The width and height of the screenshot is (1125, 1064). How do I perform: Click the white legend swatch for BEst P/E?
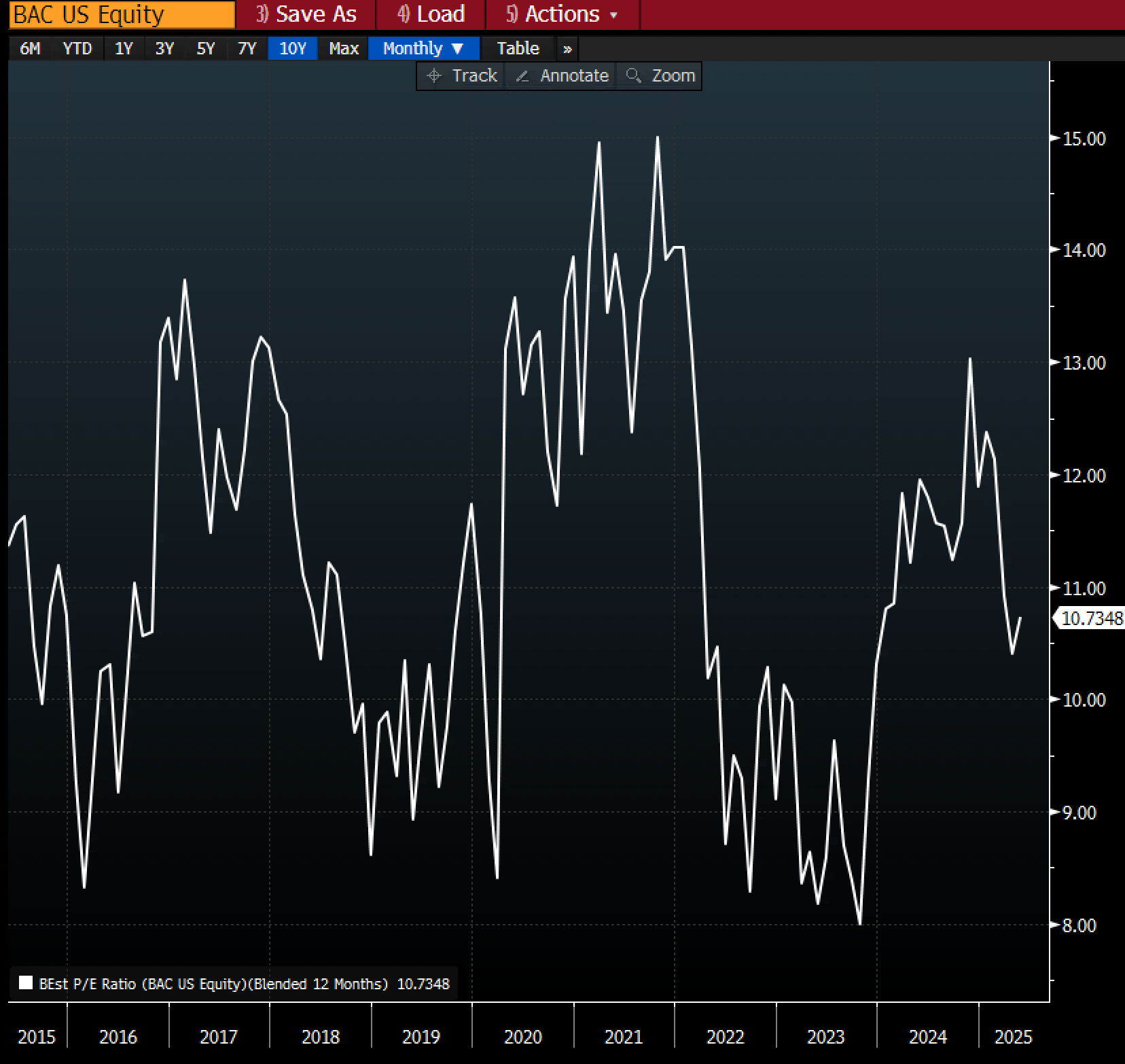pyautogui.click(x=26, y=983)
